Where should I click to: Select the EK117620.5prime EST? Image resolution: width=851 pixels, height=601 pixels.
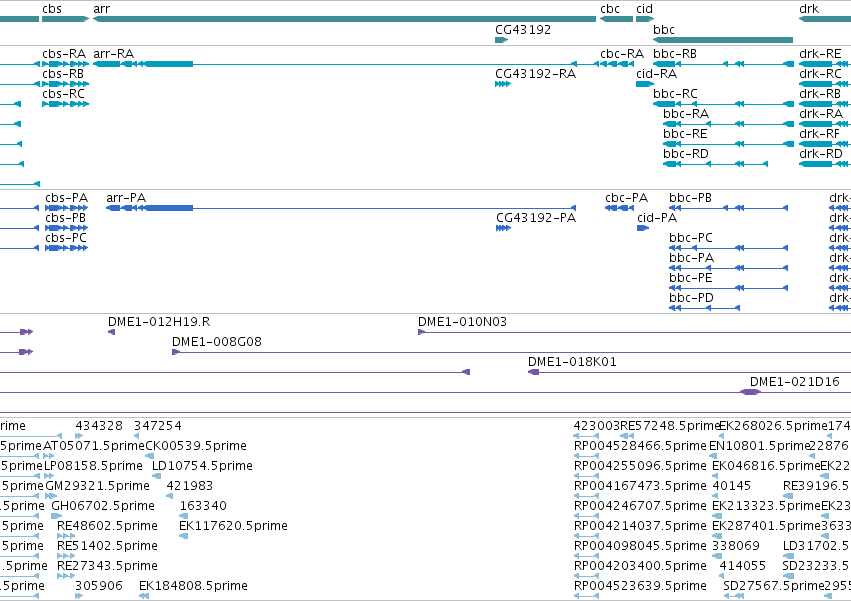tap(183, 536)
